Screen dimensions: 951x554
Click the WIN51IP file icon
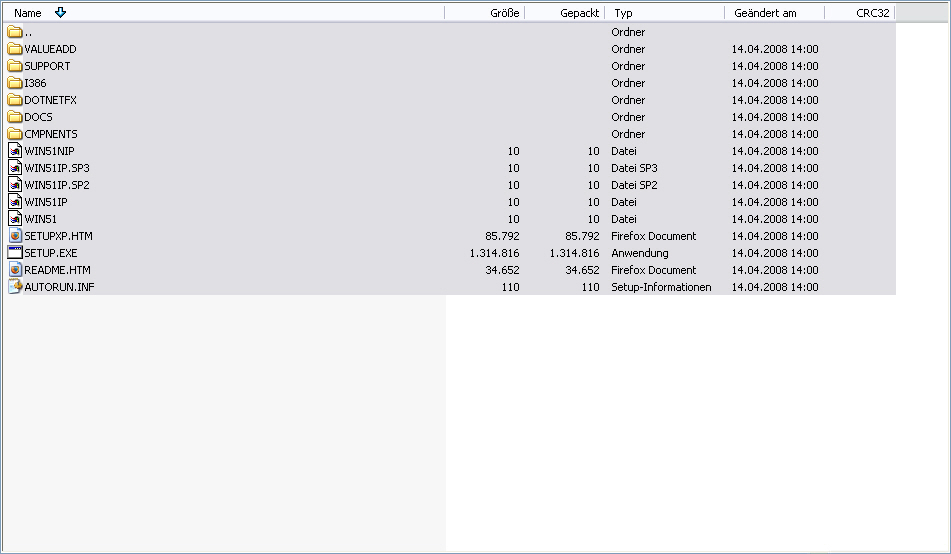(x=15, y=202)
